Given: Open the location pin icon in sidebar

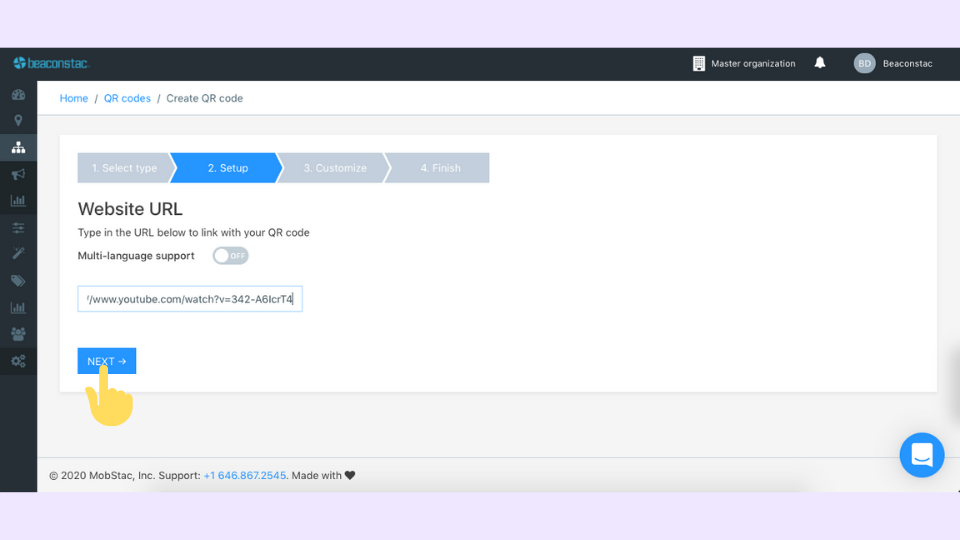Looking at the screenshot, I should tap(18, 121).
